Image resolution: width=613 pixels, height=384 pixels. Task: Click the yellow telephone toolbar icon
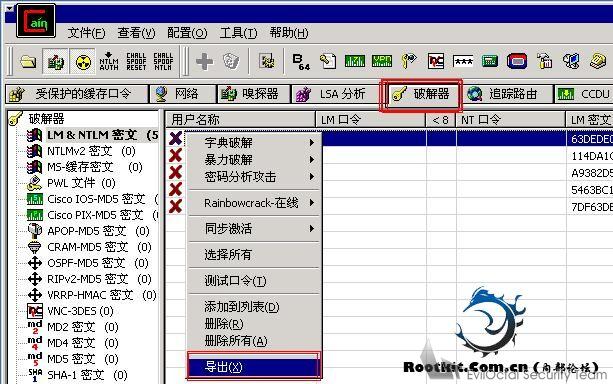point(598,61)
